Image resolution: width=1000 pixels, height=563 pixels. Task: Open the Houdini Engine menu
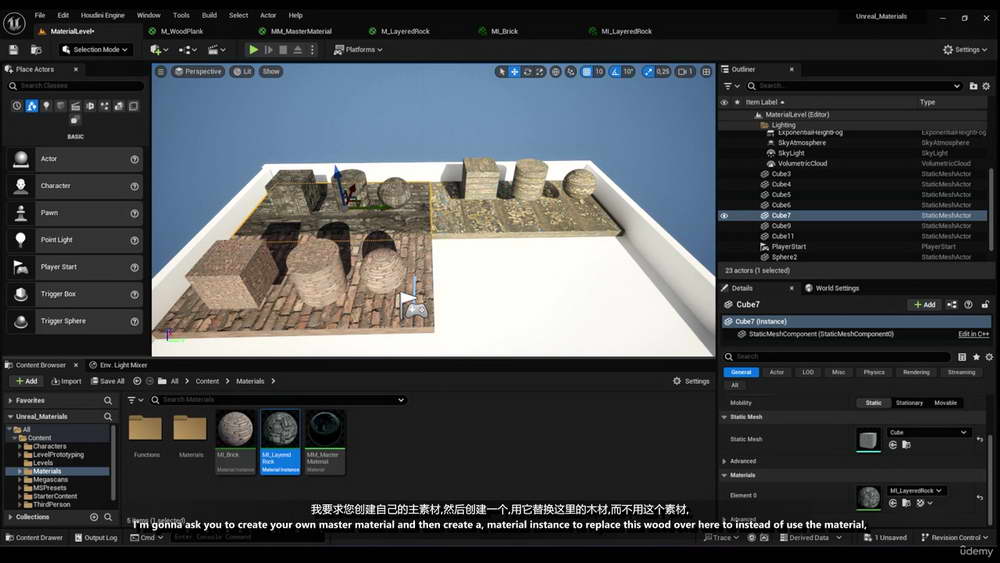tap(103, 15)
